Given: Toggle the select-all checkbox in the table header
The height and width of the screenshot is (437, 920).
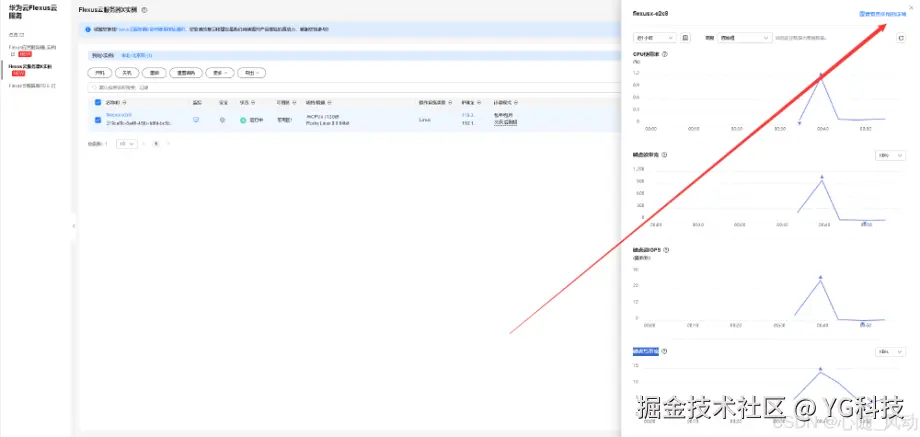Looking at the screenshot, I should pos(98,103).
